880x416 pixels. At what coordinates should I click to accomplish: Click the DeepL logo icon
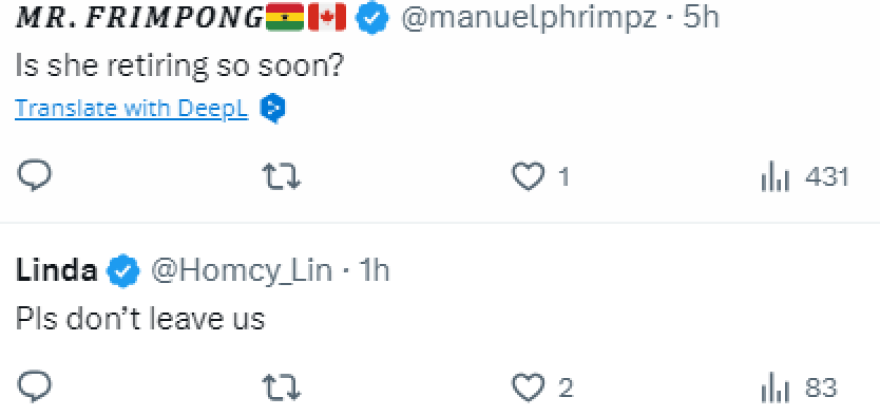pyautogui.click(x=272, y=109)
